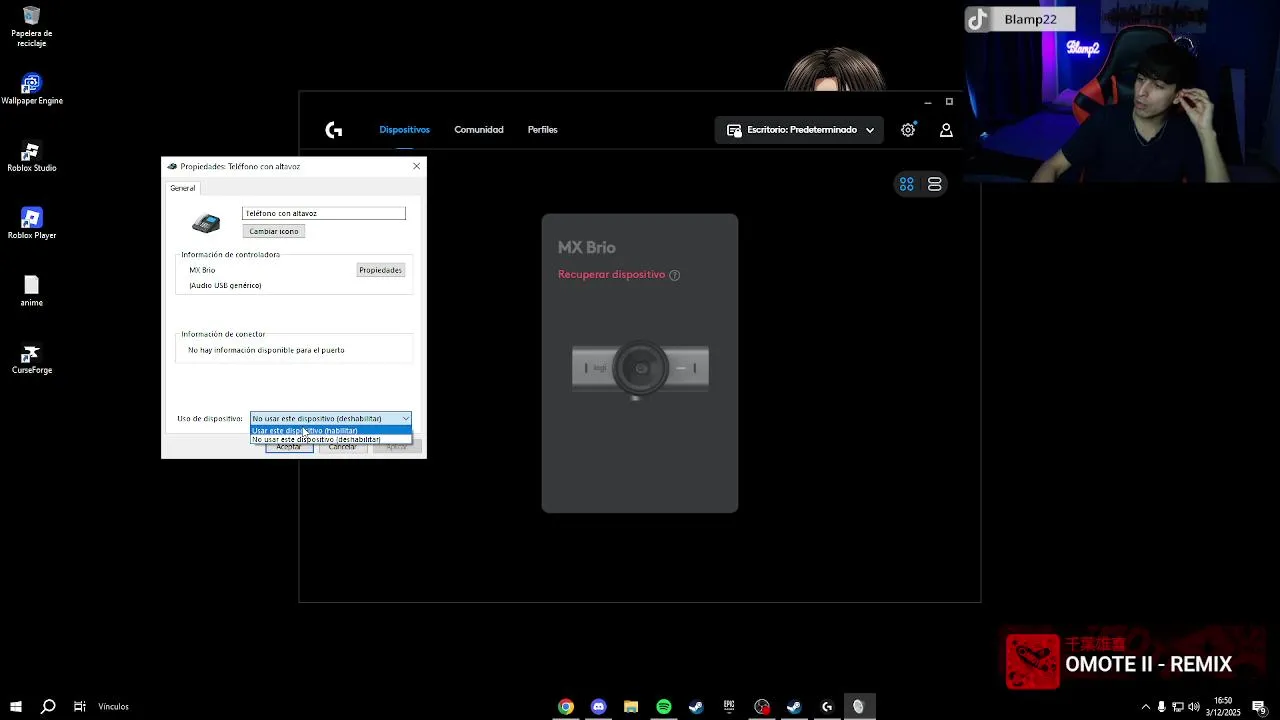Open the Comunidad tab in G HUB
Viewport: 1280px width, 720px height.
[479, 130]
